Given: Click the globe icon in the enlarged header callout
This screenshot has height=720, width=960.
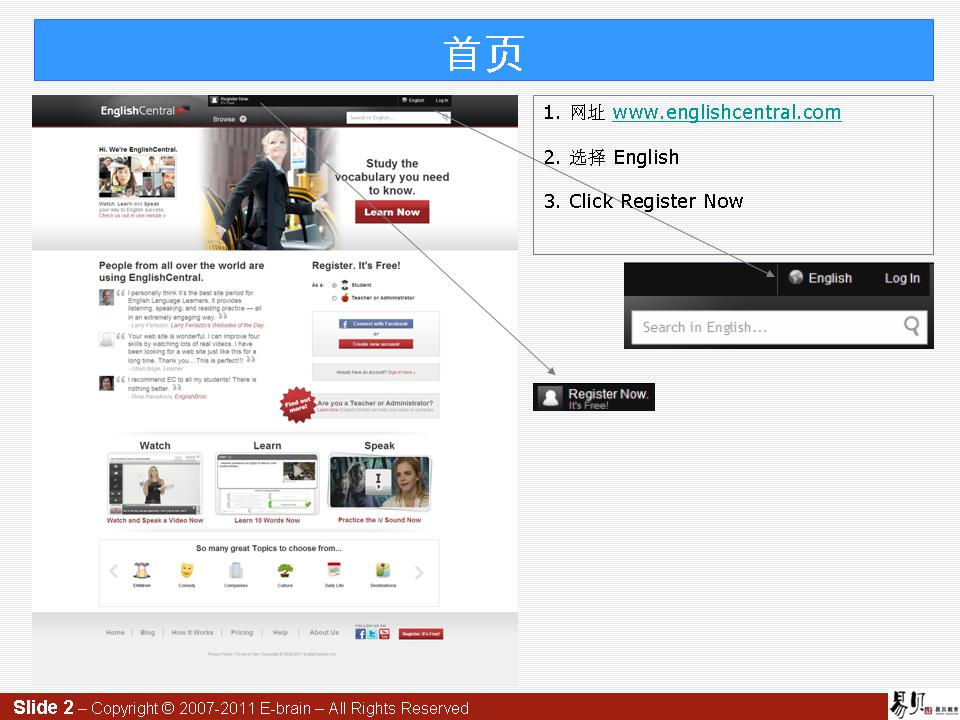Looking at the screenshot, I should [796, 277].
